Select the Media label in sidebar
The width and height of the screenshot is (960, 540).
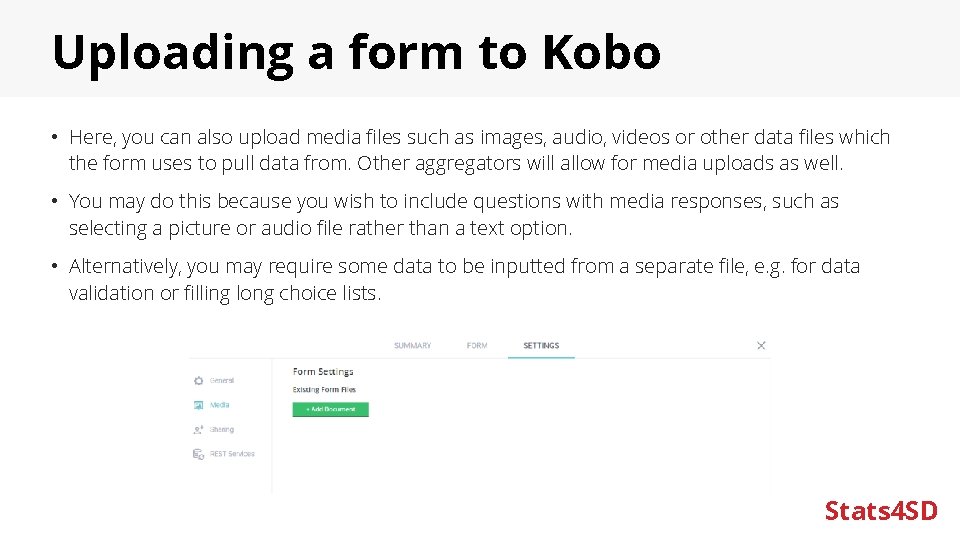click(220, 405)
